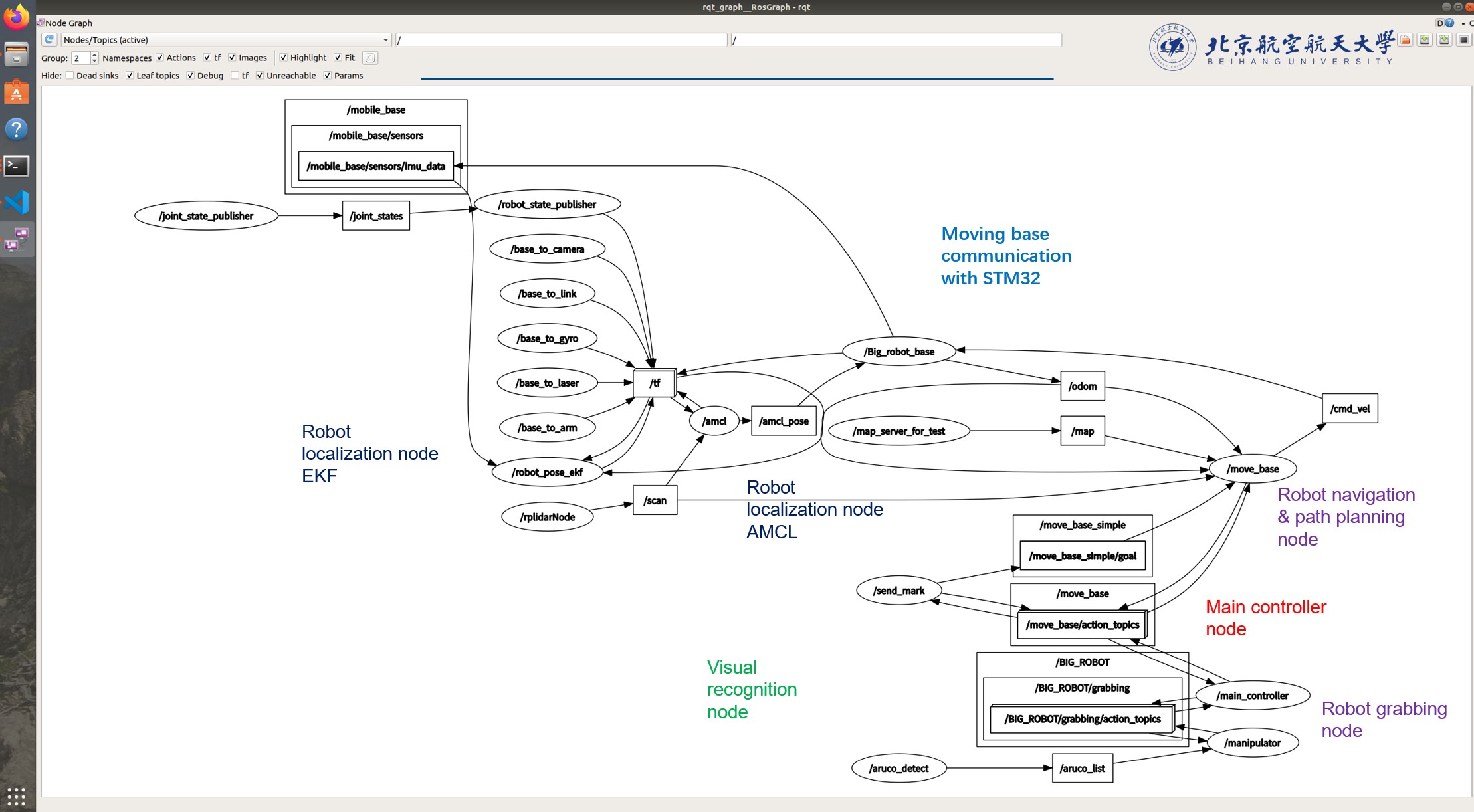
Task: Click the black save-as-image icon
Action: 1463,40
